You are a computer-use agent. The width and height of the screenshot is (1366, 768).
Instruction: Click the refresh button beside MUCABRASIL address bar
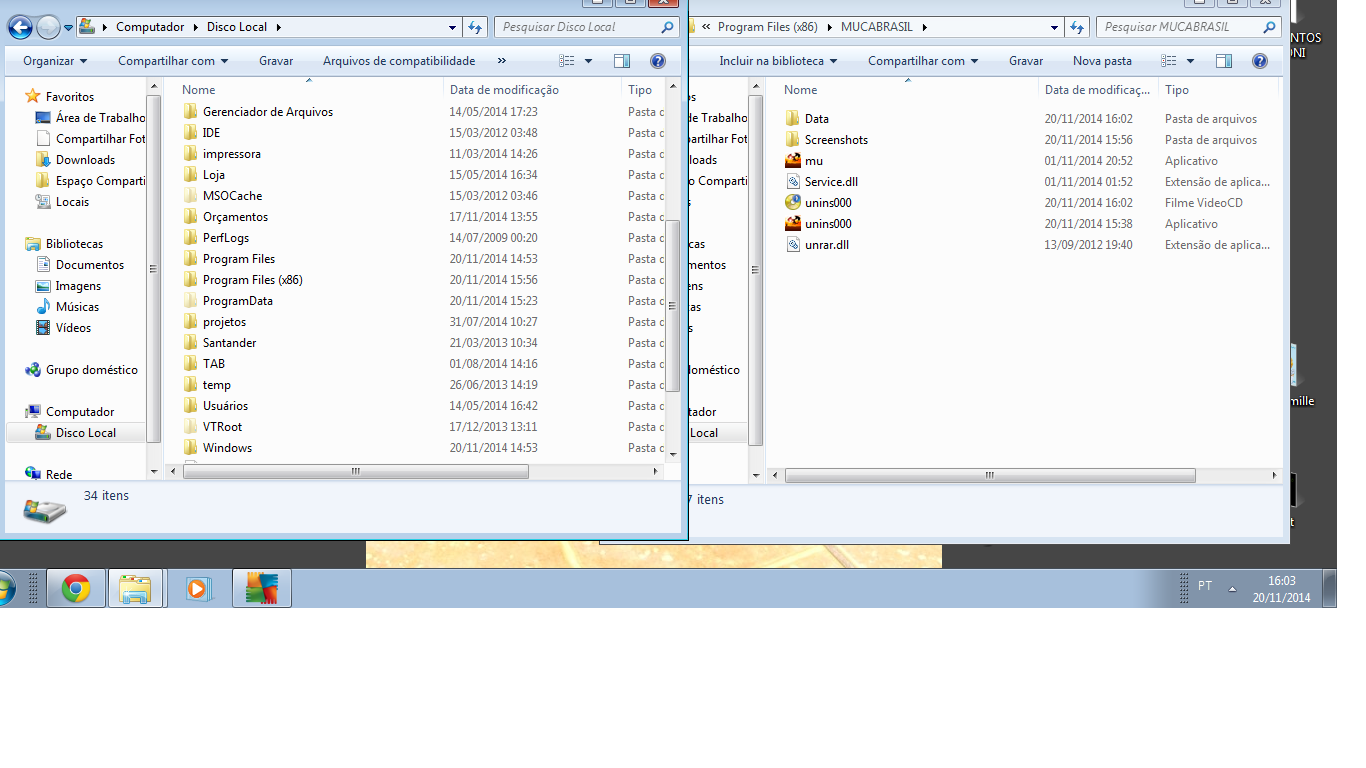[1077, 27]
